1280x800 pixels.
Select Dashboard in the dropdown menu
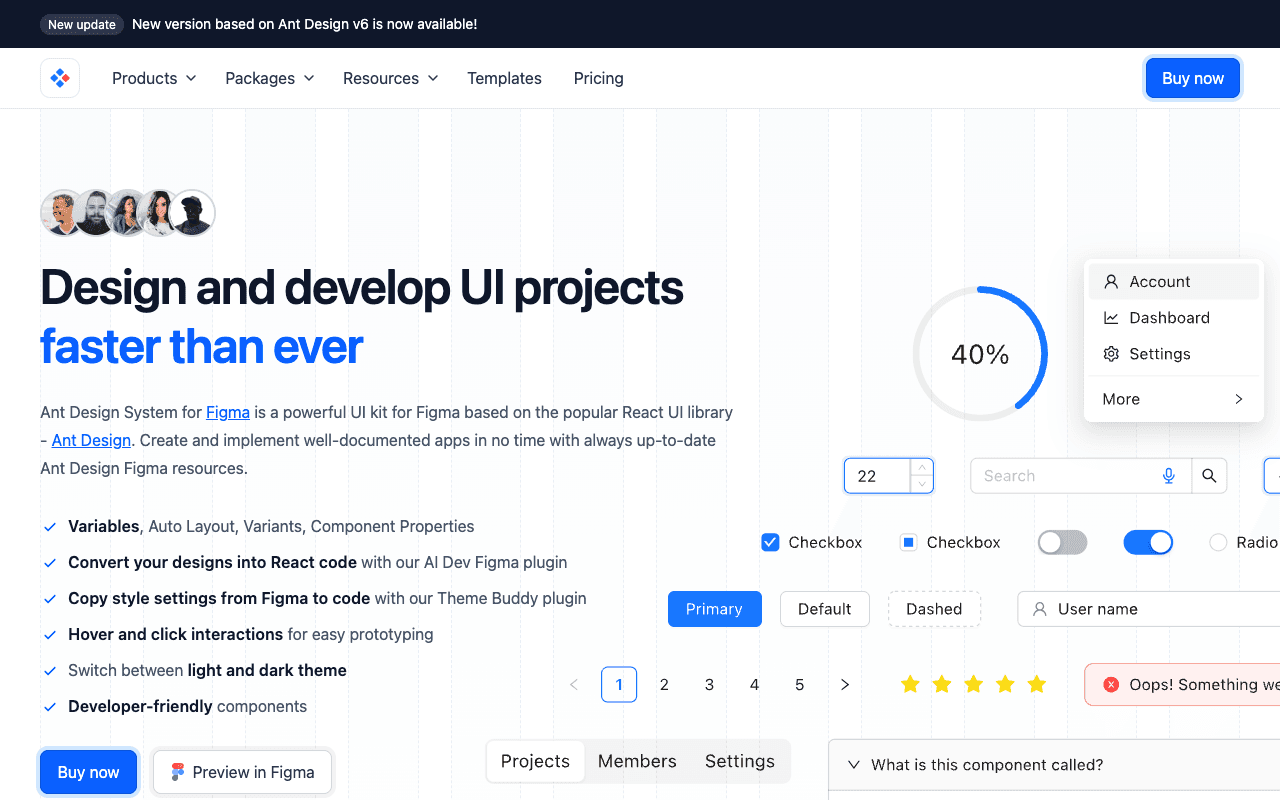pos(1174,318)
